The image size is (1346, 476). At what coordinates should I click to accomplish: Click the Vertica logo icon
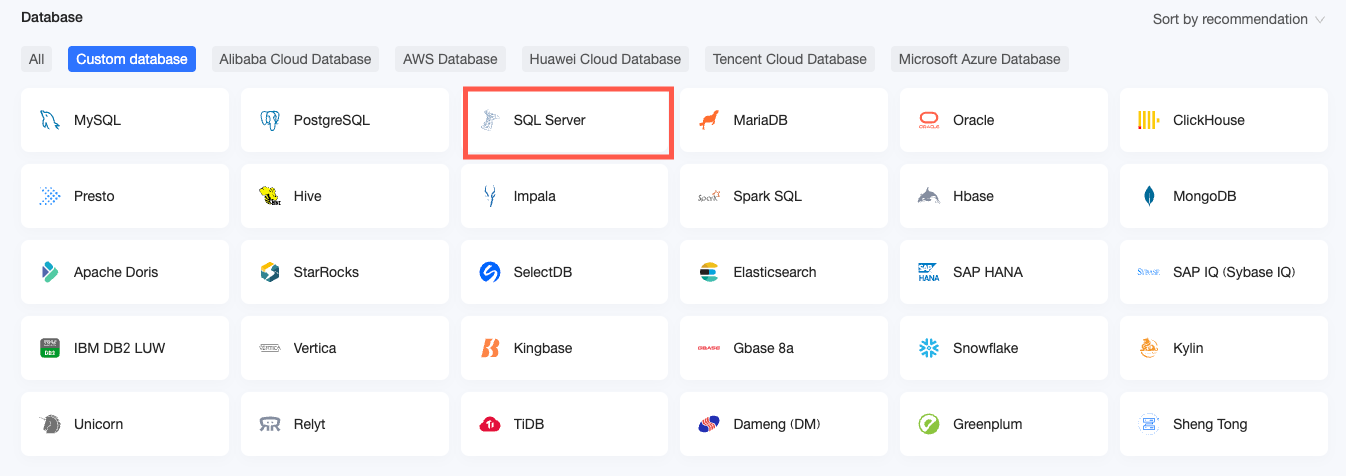coord(269,348)
